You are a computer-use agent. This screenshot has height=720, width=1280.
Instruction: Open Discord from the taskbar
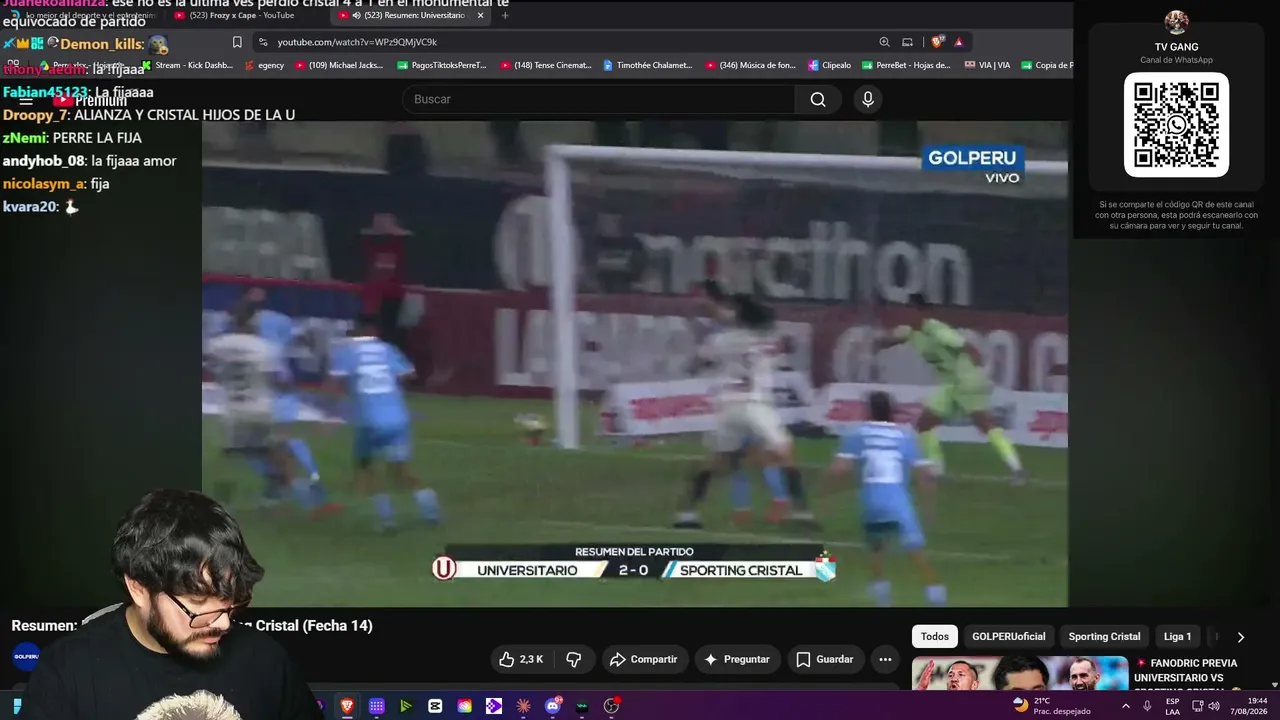coord(552,706)
